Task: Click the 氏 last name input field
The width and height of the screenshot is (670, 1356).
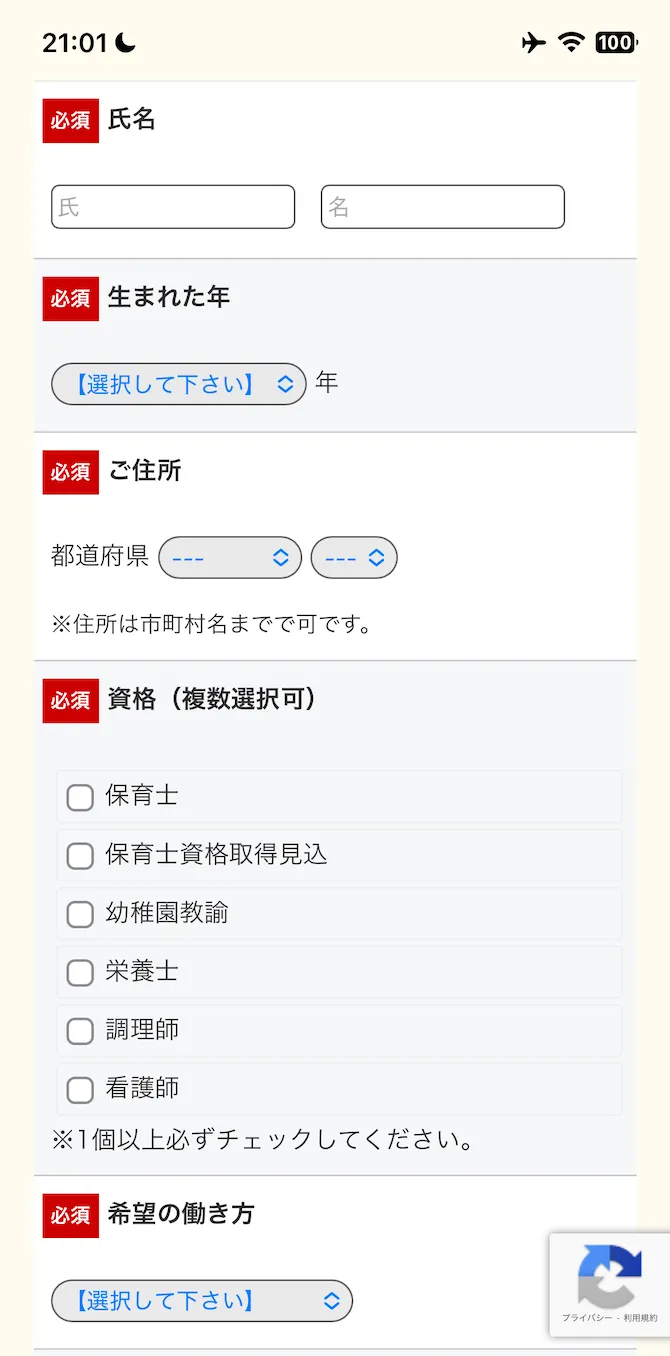Action: [x=172, y=206]
